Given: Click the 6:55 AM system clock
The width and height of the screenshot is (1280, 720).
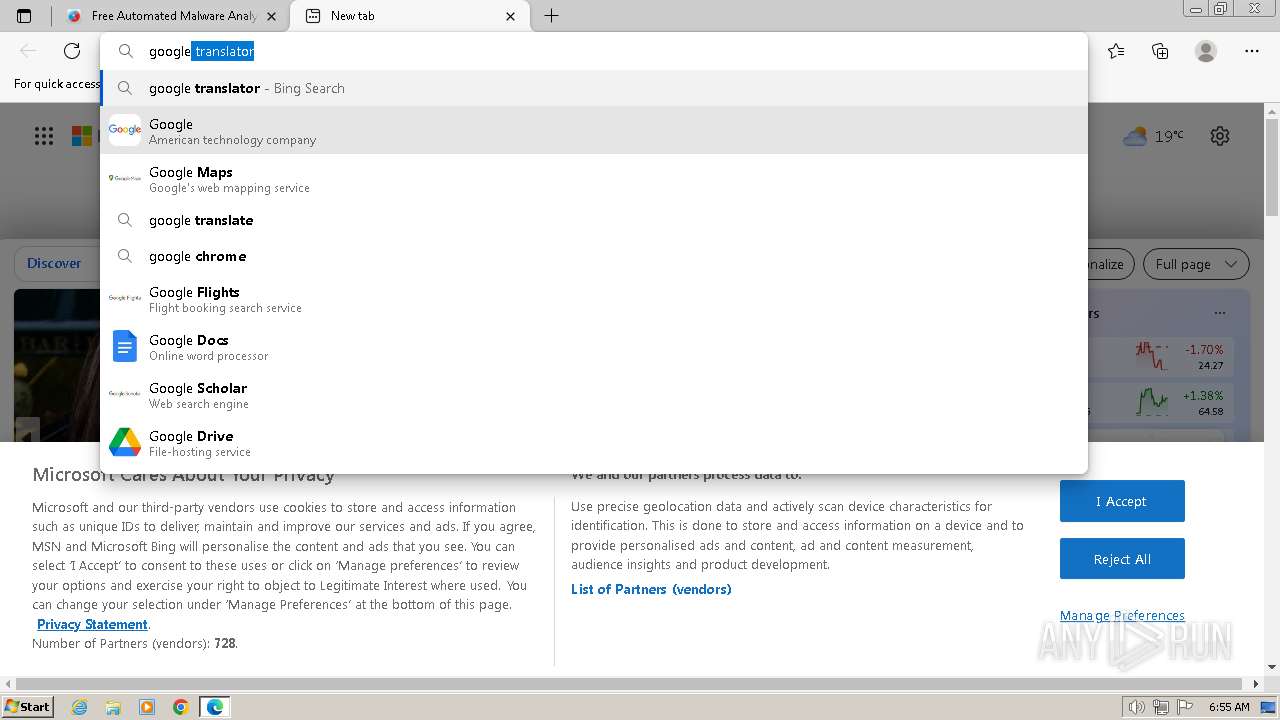Looking at the screenshot, I should click(x=1229, y=707).
